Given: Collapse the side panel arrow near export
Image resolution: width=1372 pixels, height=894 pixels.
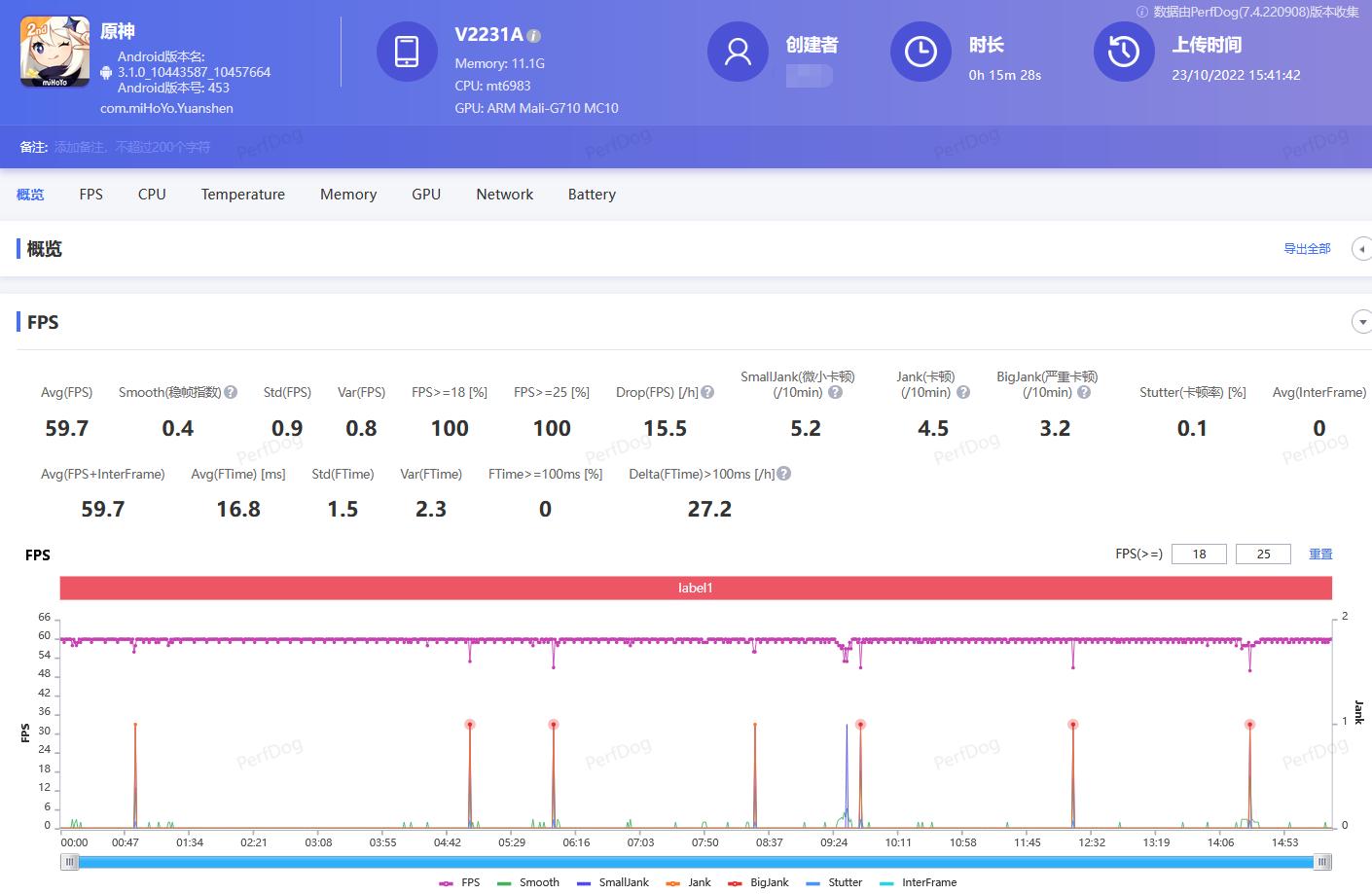Looking at the screenshot, I should (x=1361, y=249).
